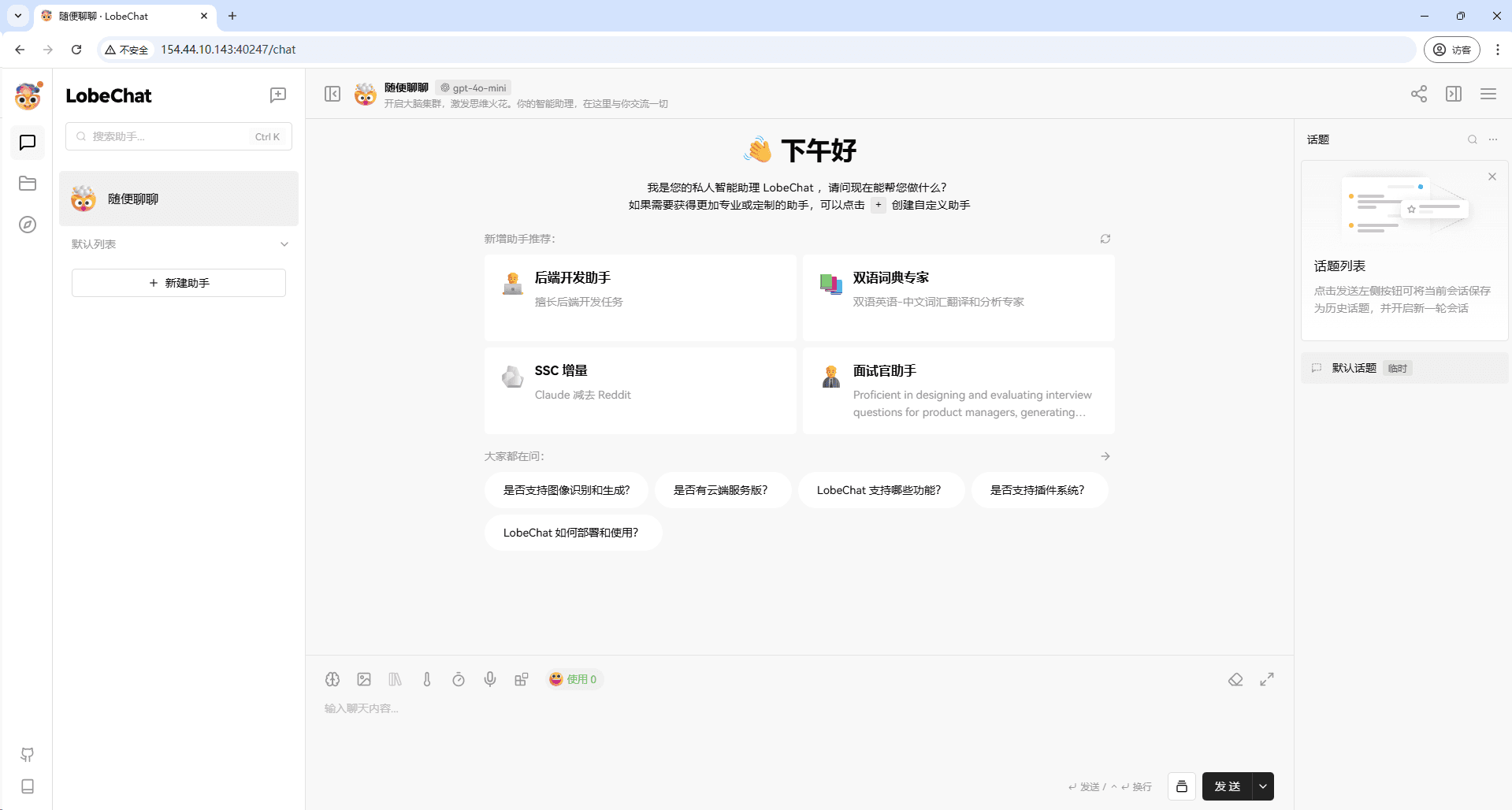Open the hamburger menu at top right
1512x810 pixels.
tap(1488, 95)
